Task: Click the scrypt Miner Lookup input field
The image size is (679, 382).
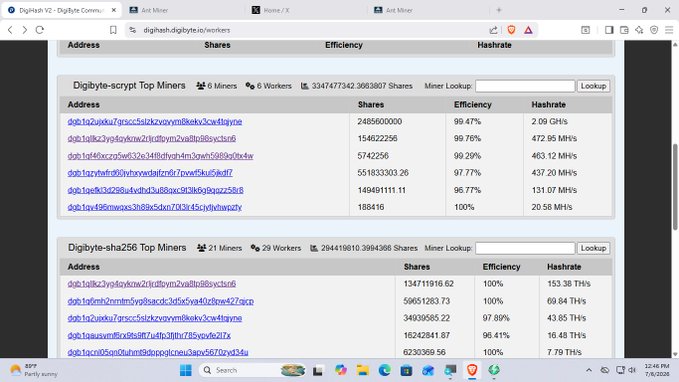Action: [525, 86]
